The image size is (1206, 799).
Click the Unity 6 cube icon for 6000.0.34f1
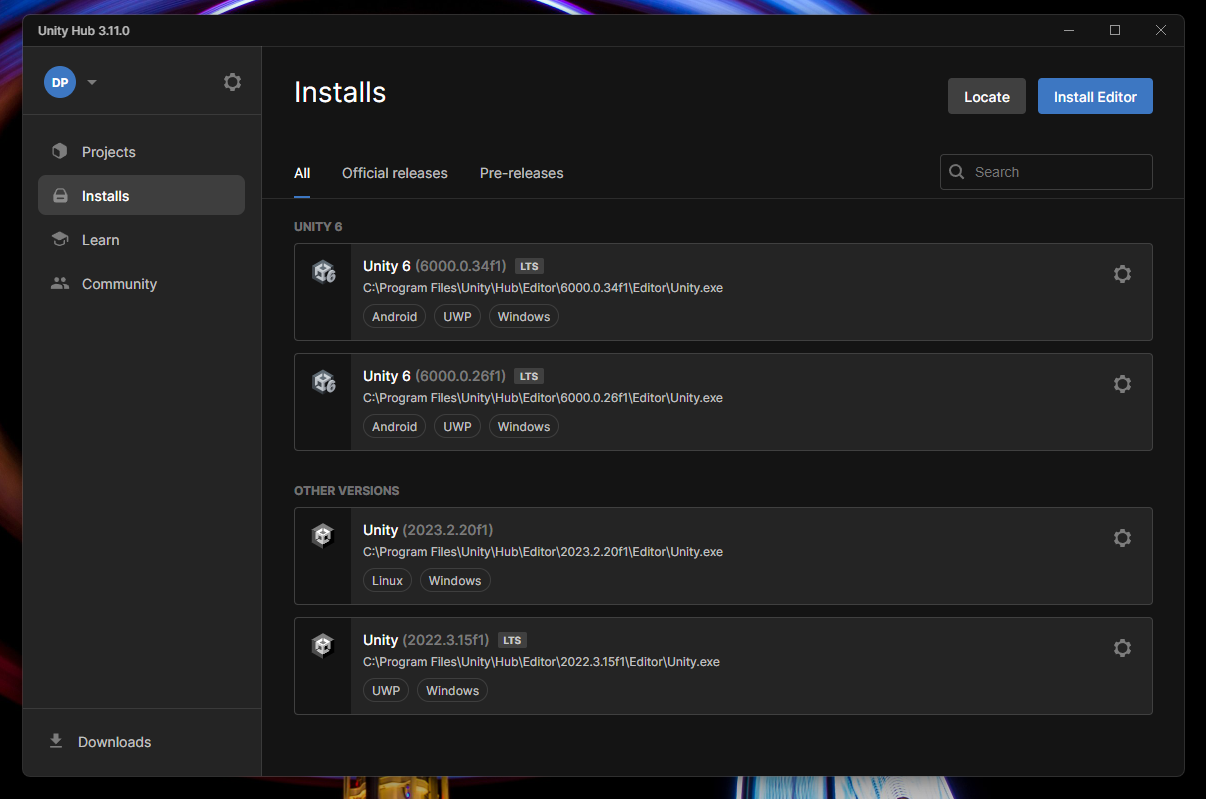point(323,272)
